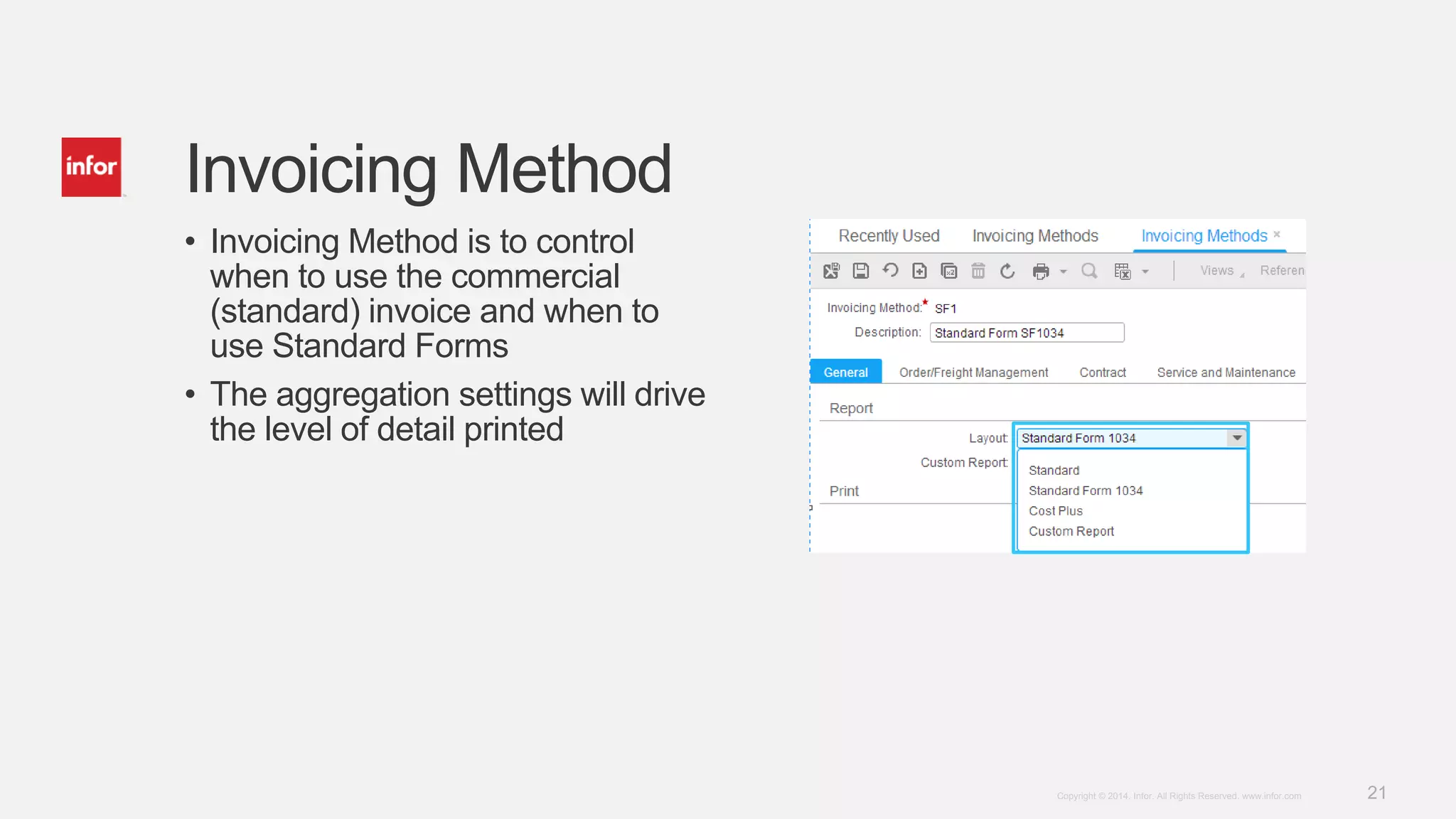Viewport: 1456px width, 819px height.
Task: Click the Custom Report field label
Action: pos(964,463)
